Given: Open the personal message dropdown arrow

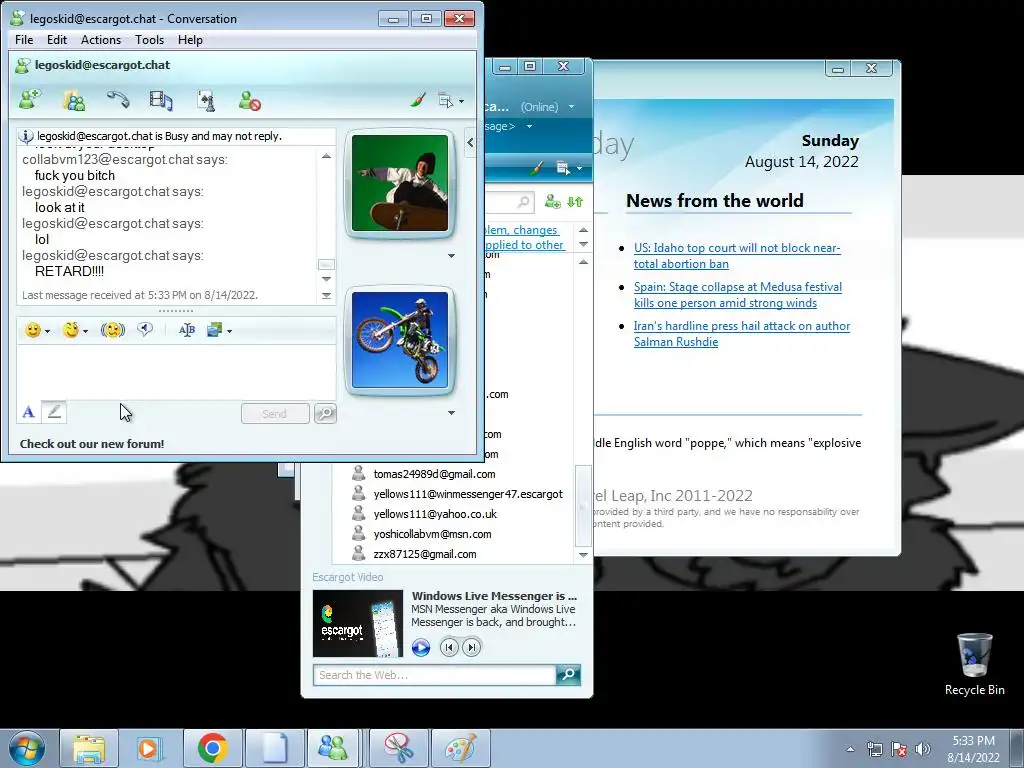Looking at the screenshot, I should (x=529, y=126).
